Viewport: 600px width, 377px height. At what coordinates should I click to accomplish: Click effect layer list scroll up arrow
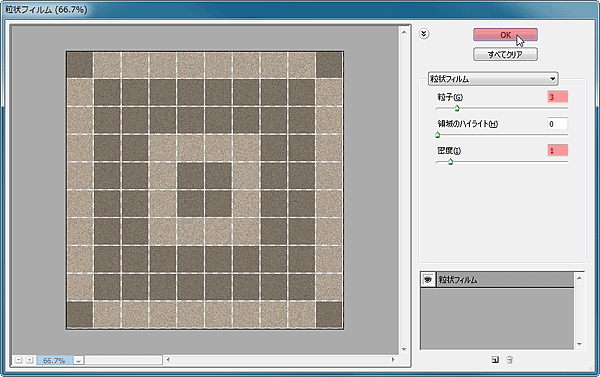[579, 277]
